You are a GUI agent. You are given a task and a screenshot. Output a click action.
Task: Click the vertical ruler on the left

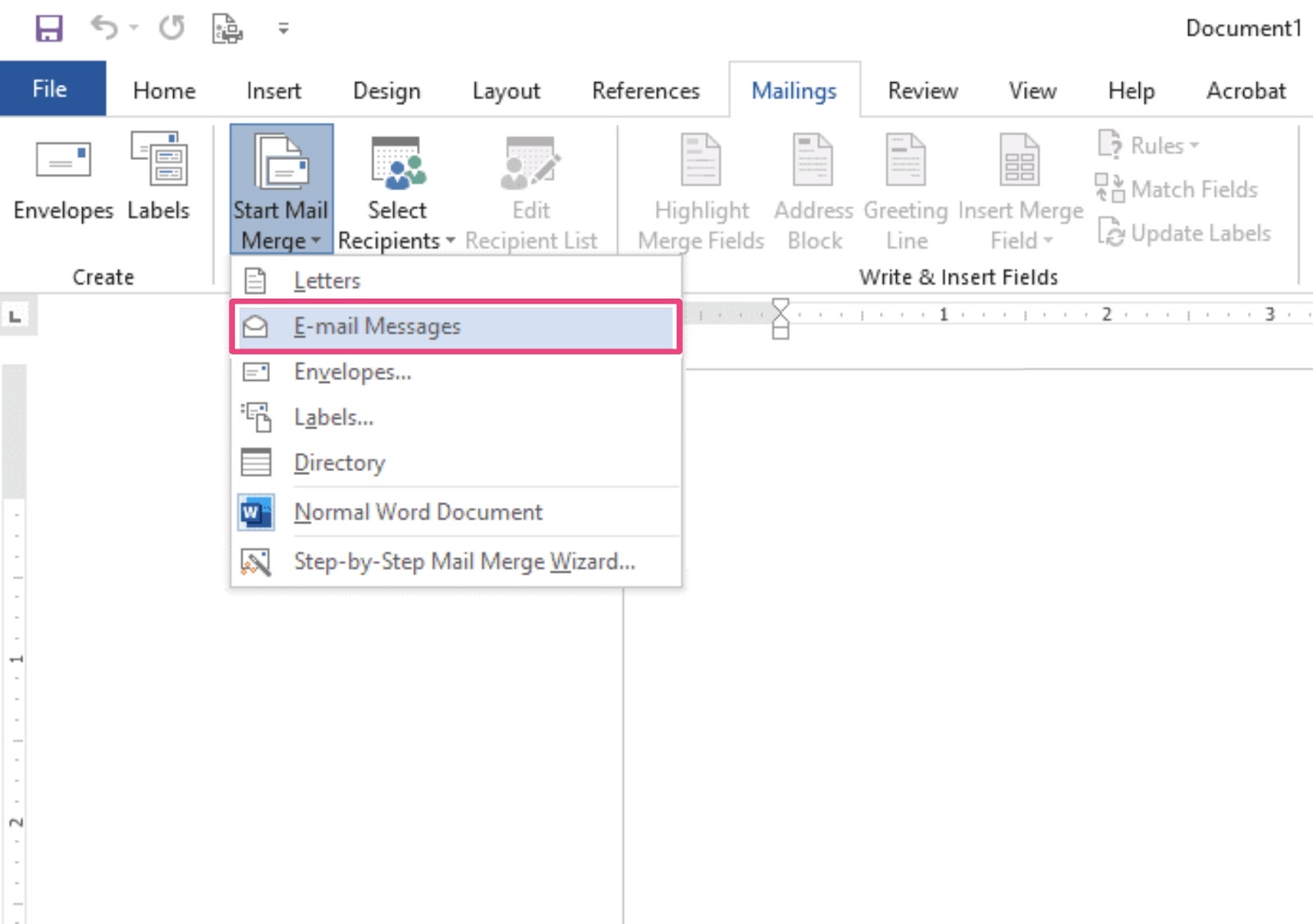15,644
